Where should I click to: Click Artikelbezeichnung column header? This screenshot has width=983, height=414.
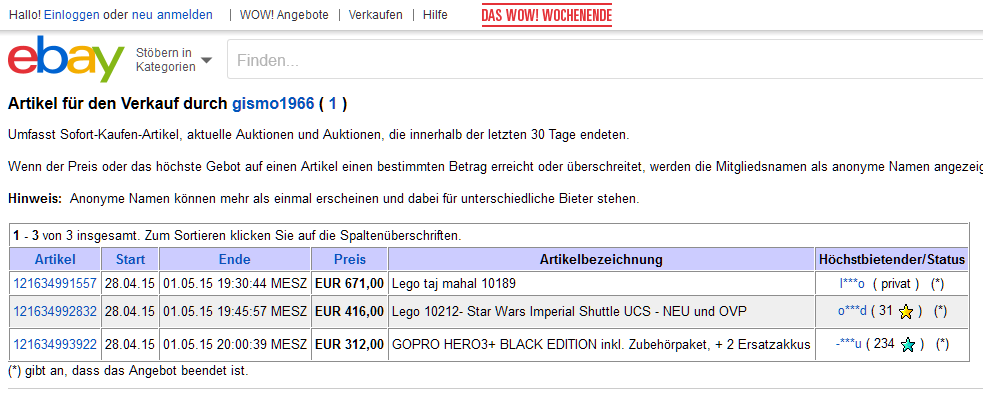(601, 260)
